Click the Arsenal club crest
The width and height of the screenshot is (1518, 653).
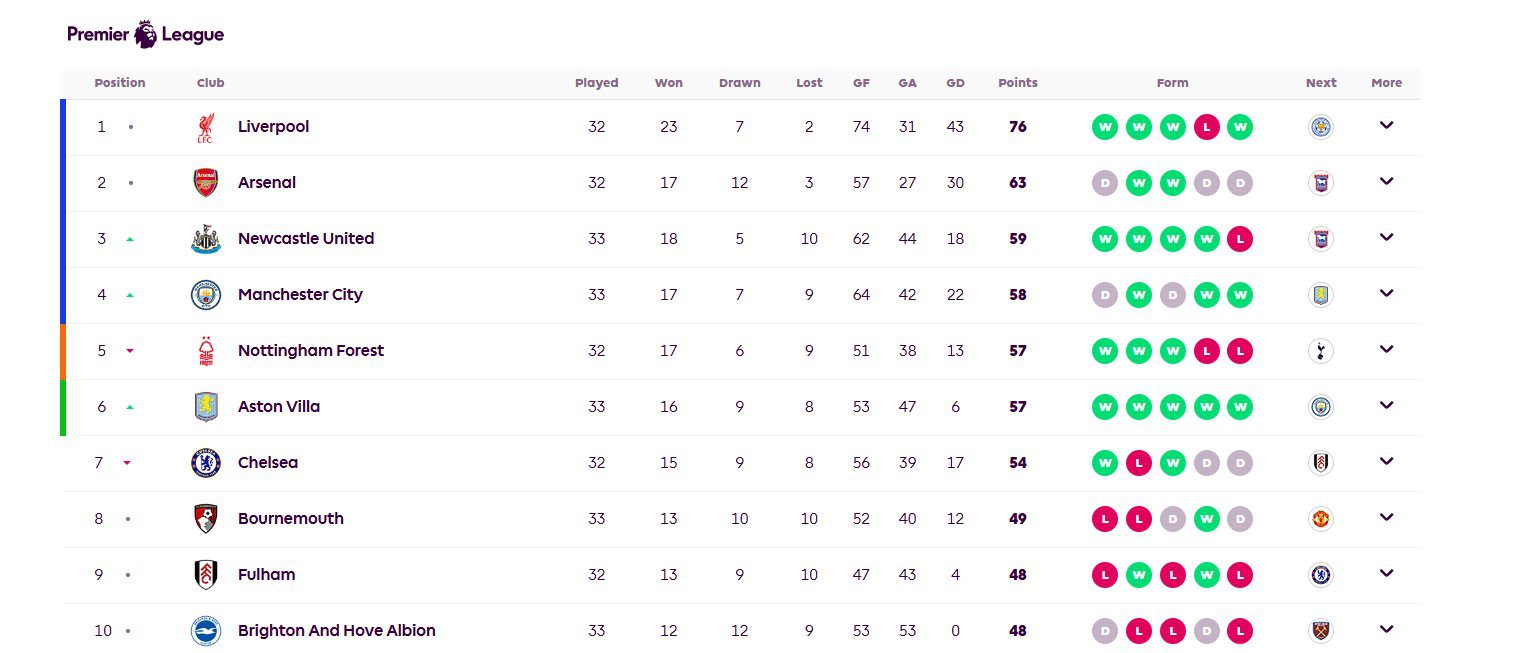[205, 183]
